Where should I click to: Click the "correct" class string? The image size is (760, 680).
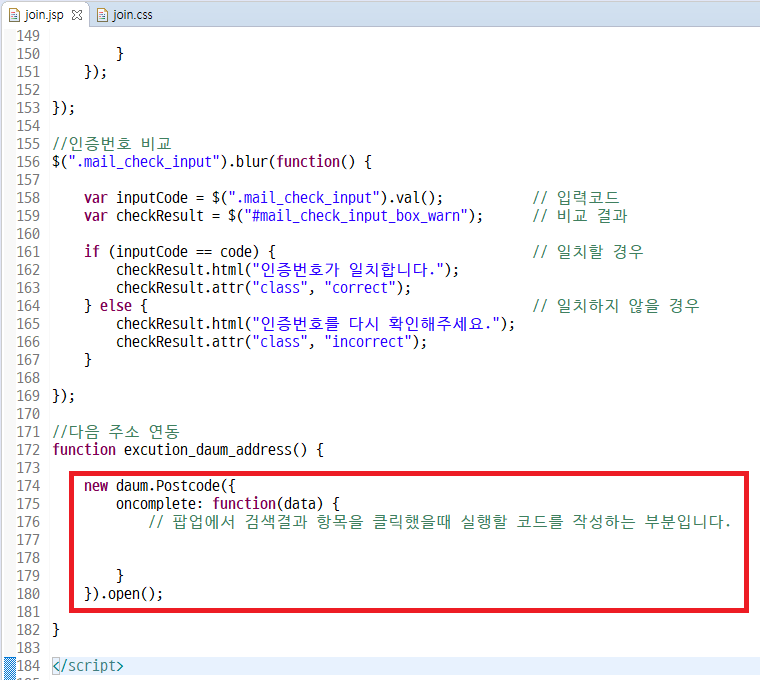pyautogui.click(x=360, y=288)
